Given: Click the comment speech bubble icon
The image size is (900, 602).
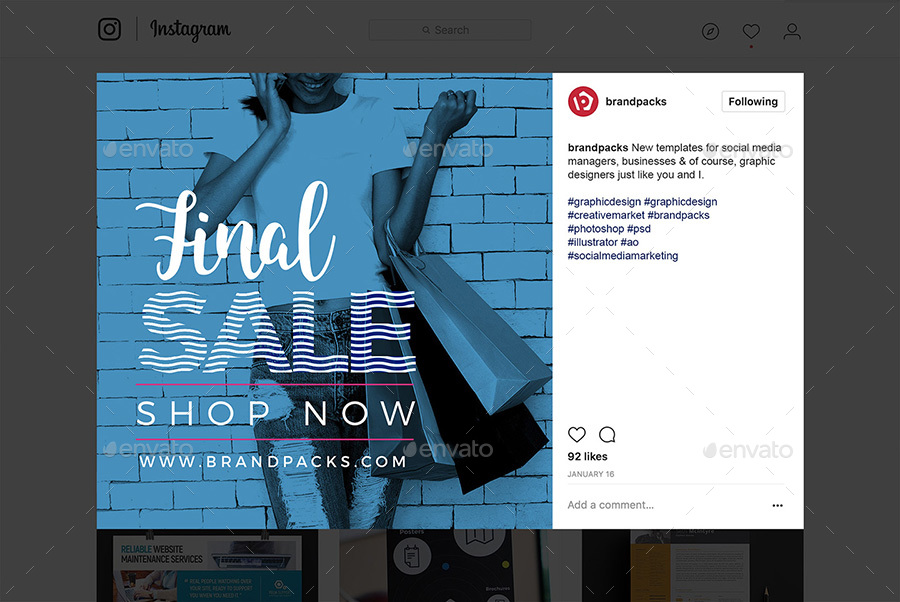Looking at the screenshot, I should click(x=607, y=434).
